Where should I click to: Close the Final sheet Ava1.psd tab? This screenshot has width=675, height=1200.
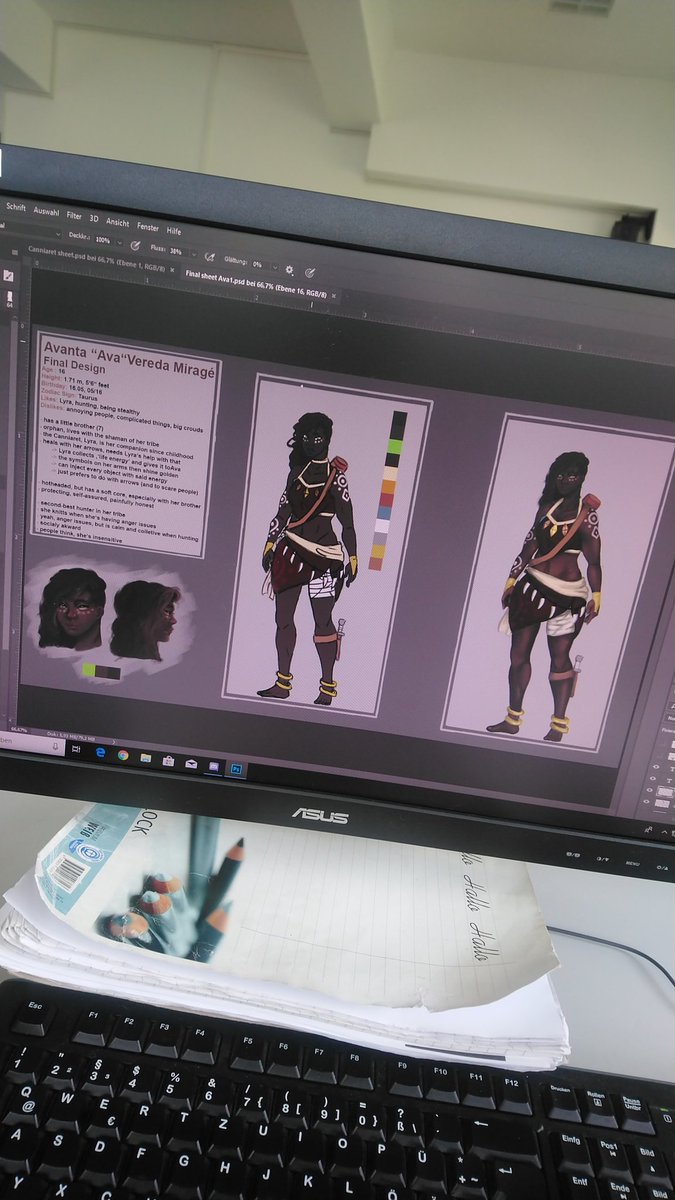click(333, 295)
